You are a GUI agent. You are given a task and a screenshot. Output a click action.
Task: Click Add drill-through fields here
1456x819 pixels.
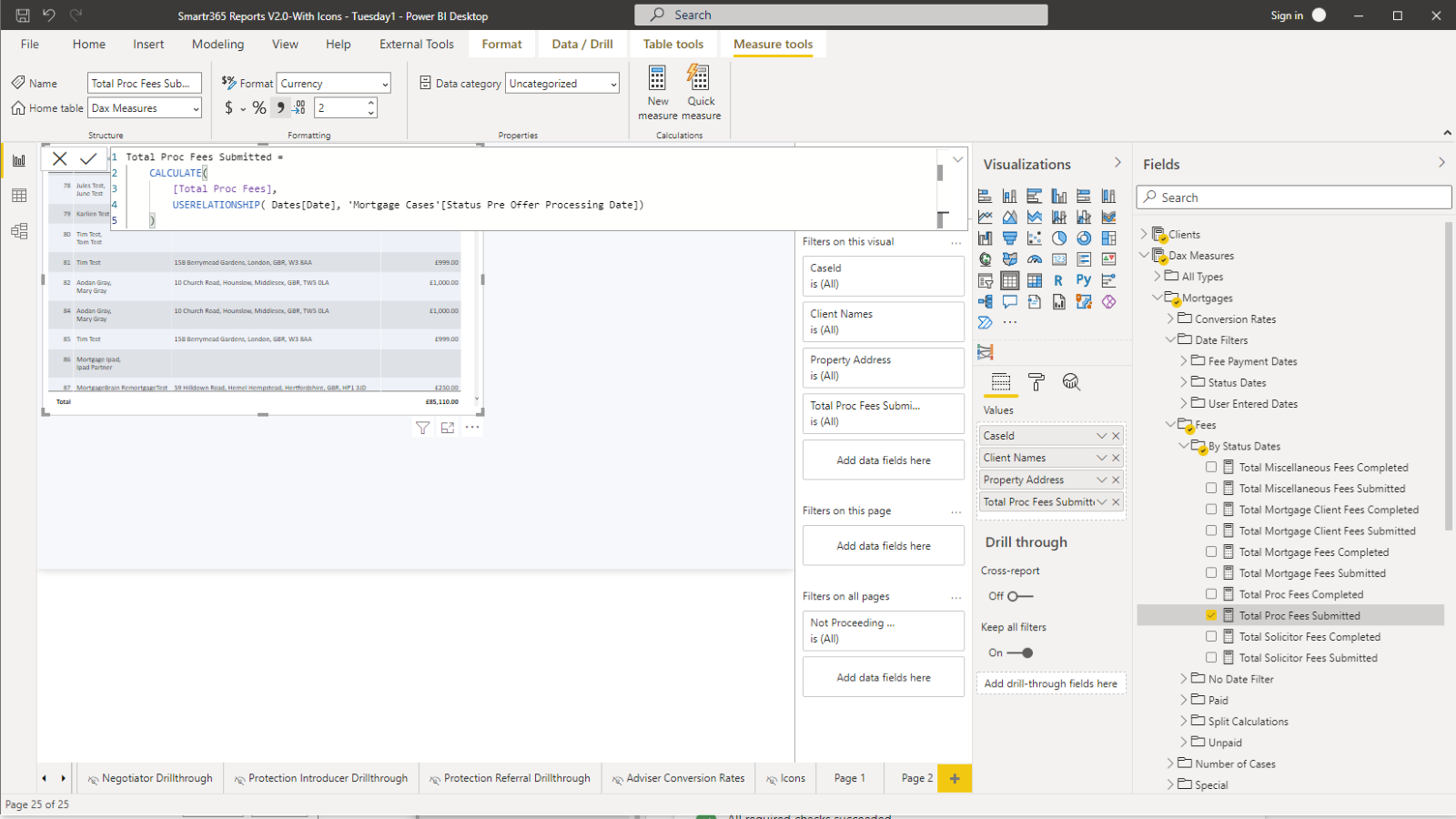click(x=1051, y=683)
